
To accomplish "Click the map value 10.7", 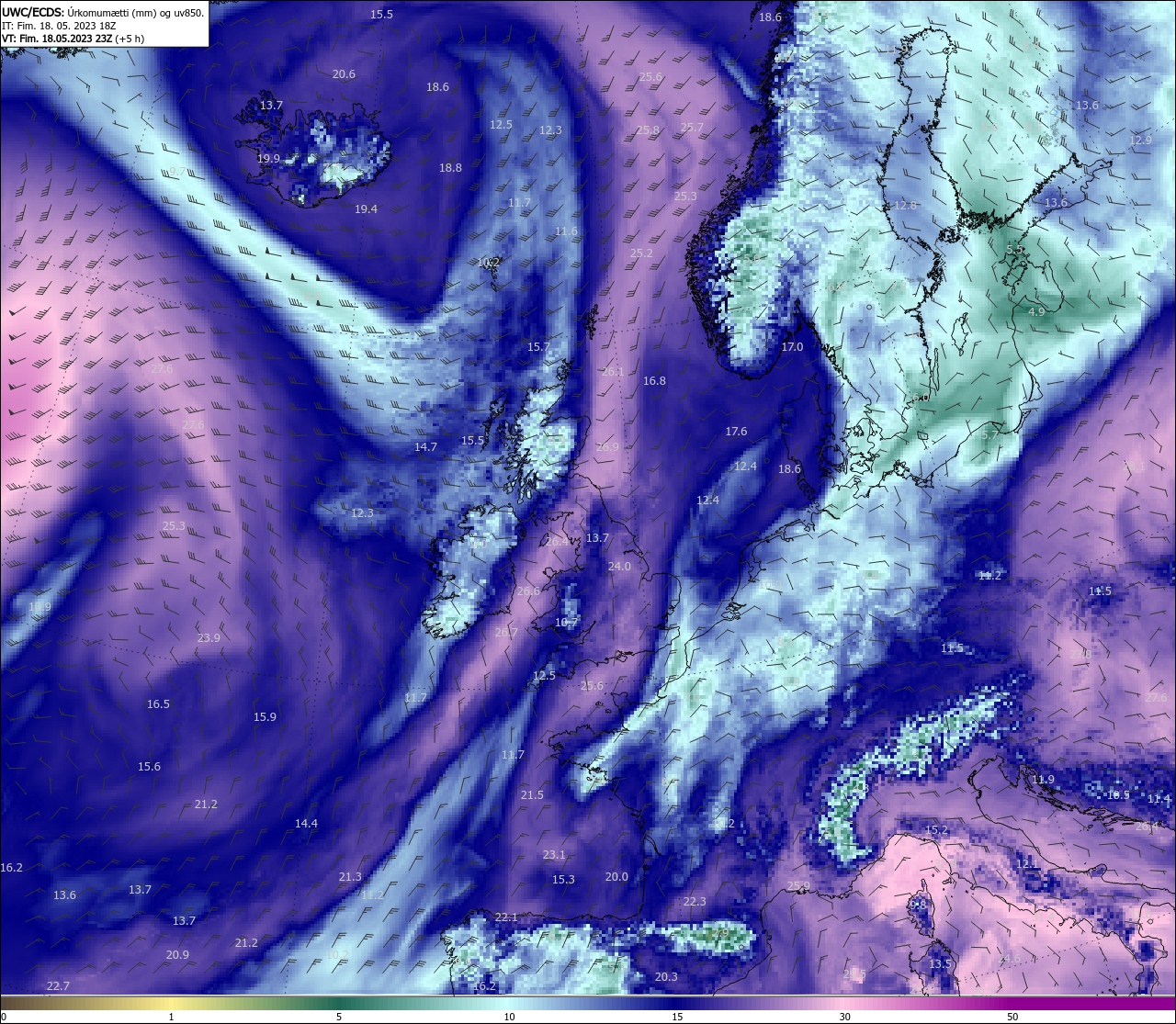I will [567, 623].
